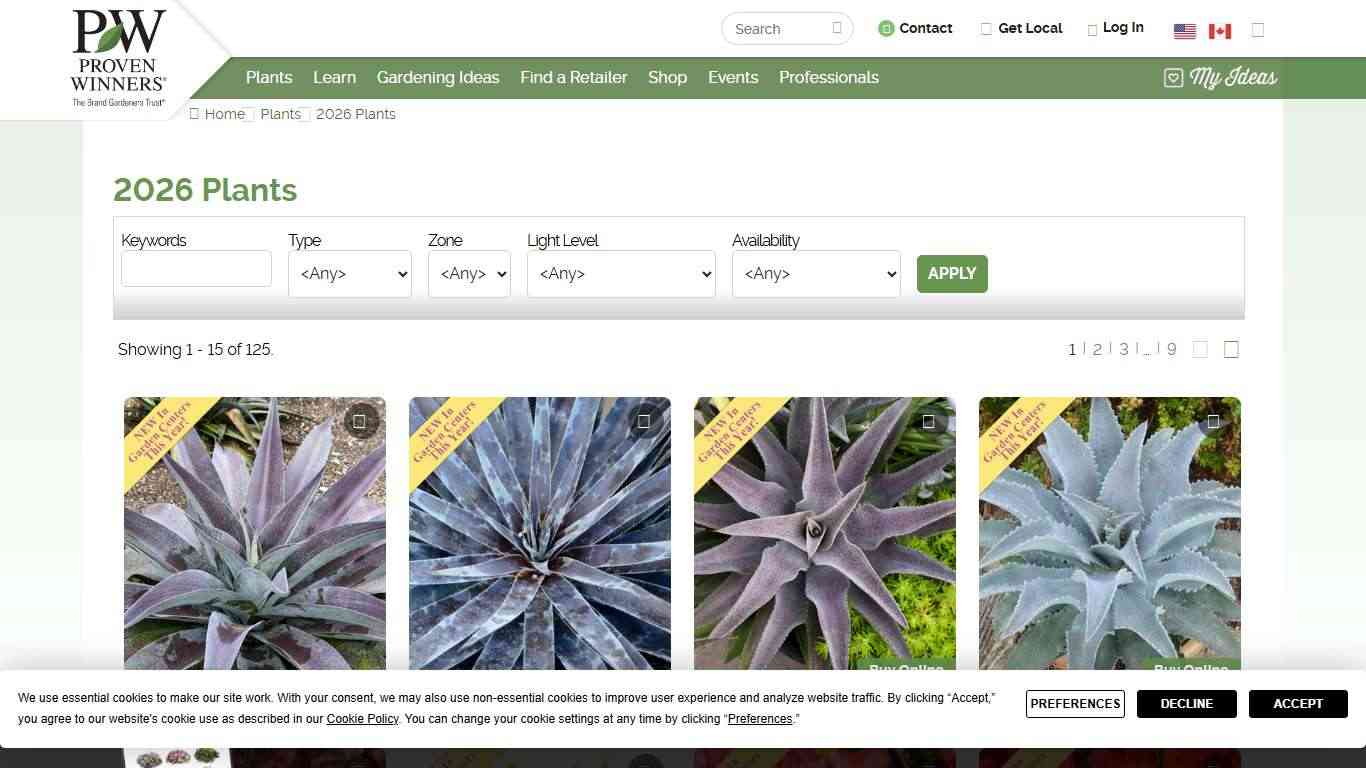Select the Canada flag icon

(1219, 31)
